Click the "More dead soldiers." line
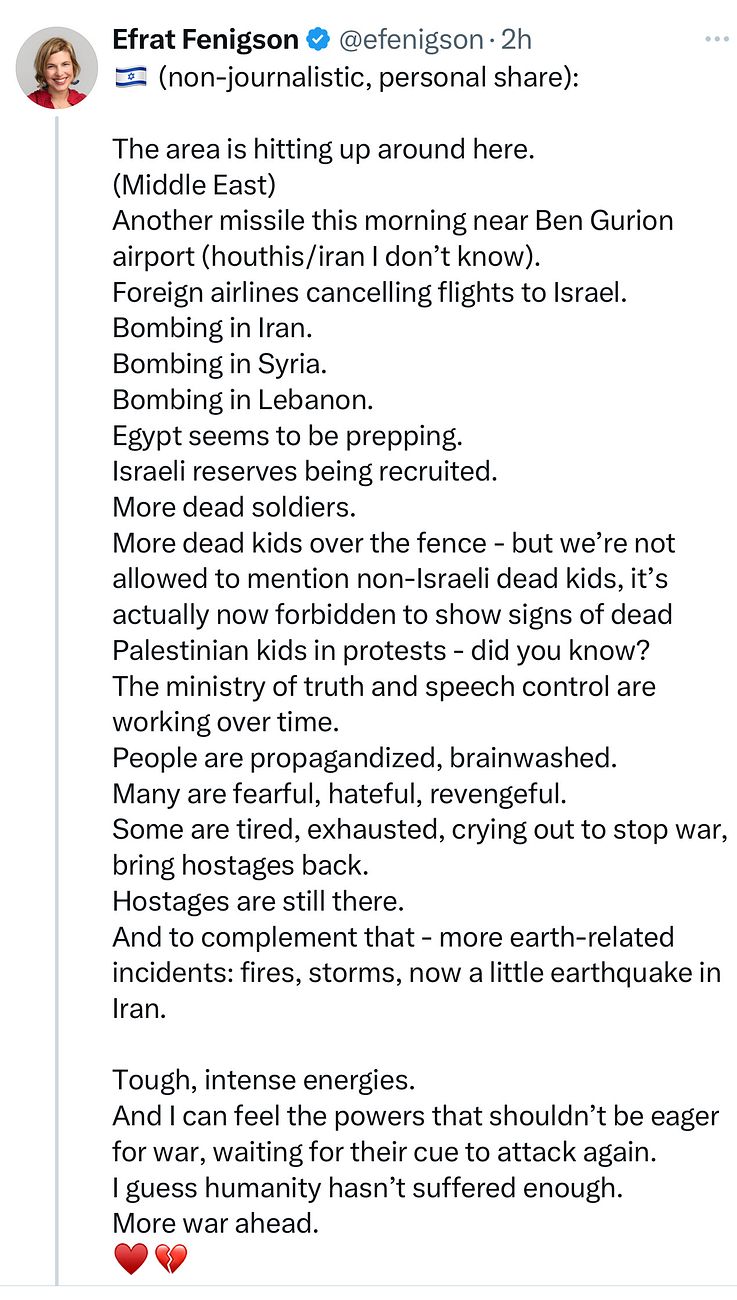 click(x=234, y=507)
